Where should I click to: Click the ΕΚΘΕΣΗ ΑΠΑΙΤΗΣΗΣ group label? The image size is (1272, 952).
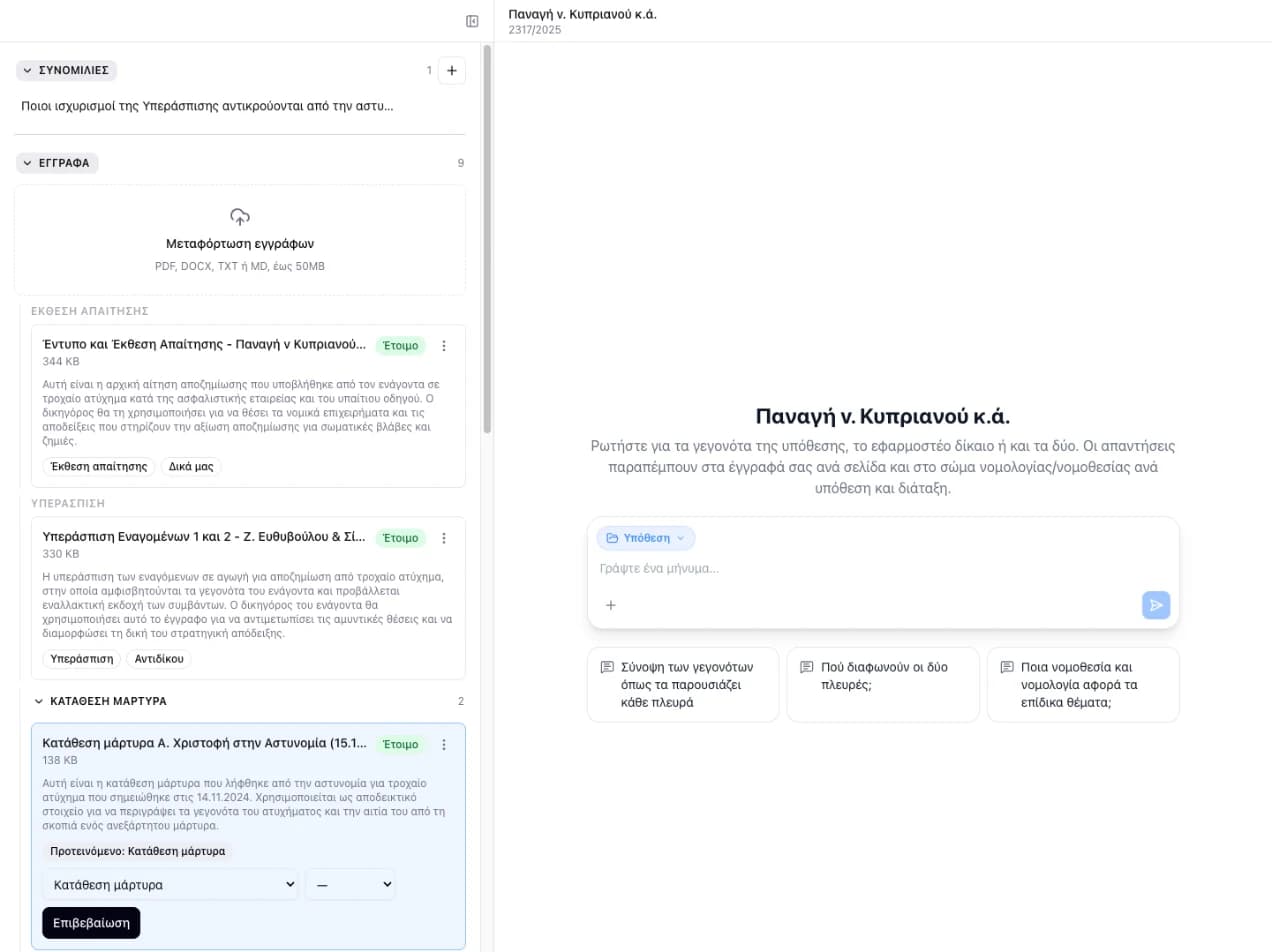[90, 311]
